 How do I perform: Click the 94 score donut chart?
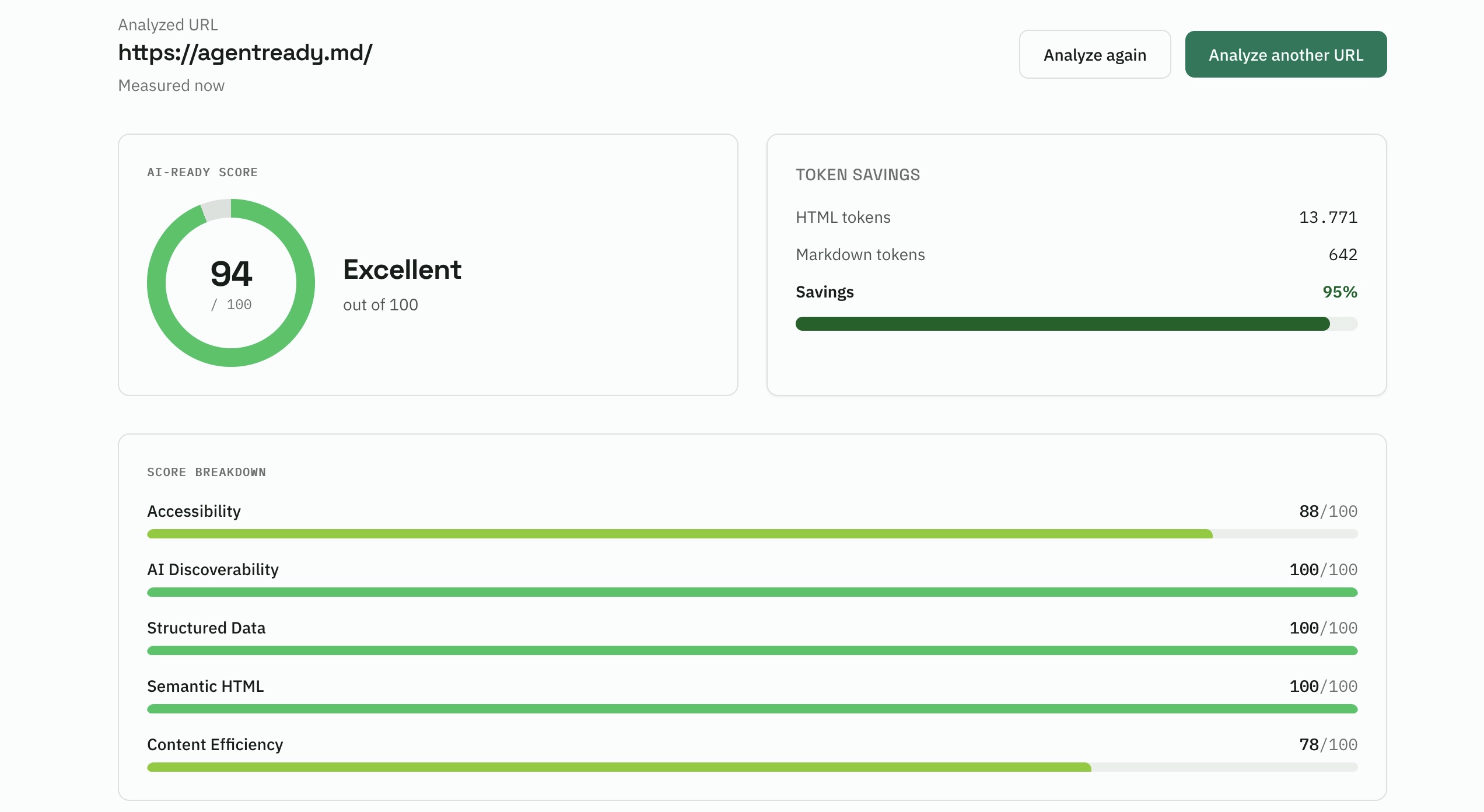tap(231, 283)
